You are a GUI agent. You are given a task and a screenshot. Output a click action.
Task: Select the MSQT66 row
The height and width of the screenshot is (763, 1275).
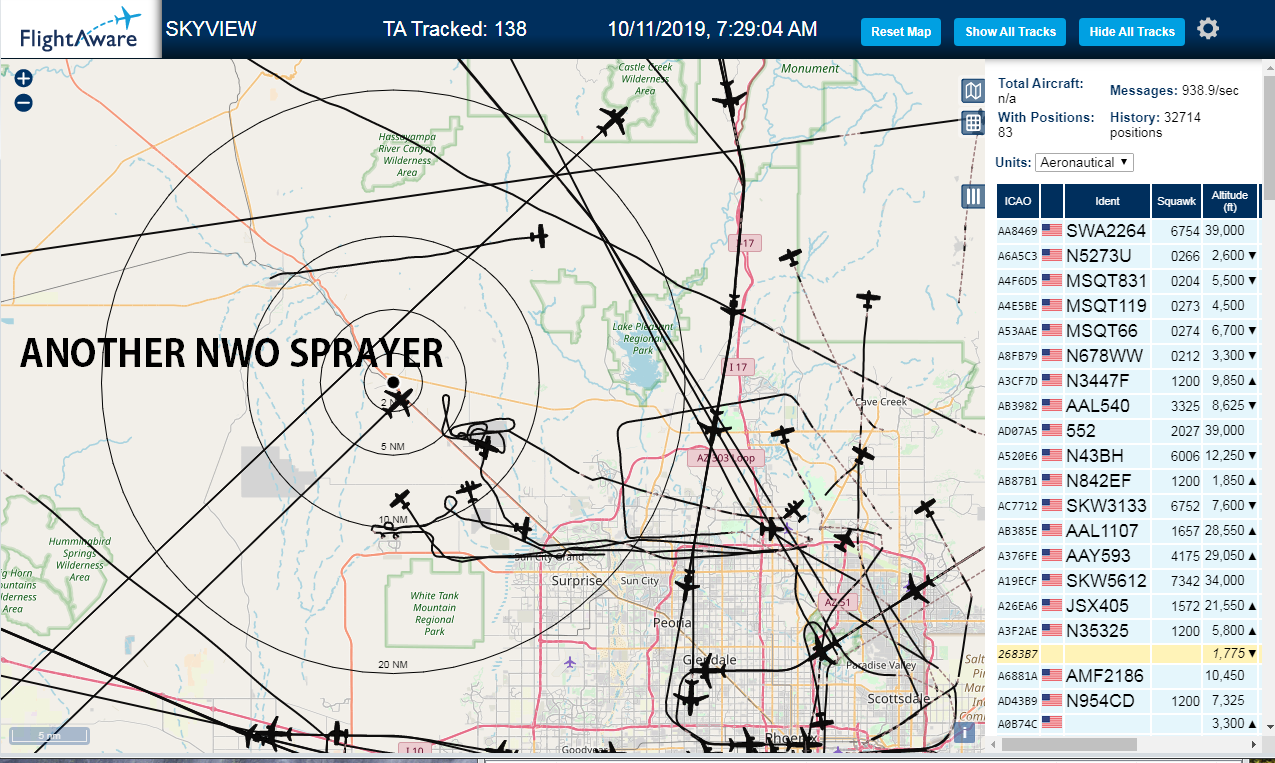[x=1127, y=330]
